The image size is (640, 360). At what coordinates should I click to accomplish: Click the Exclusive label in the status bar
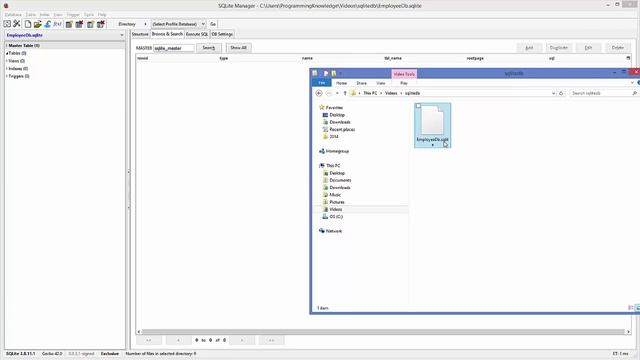point(110,353)
